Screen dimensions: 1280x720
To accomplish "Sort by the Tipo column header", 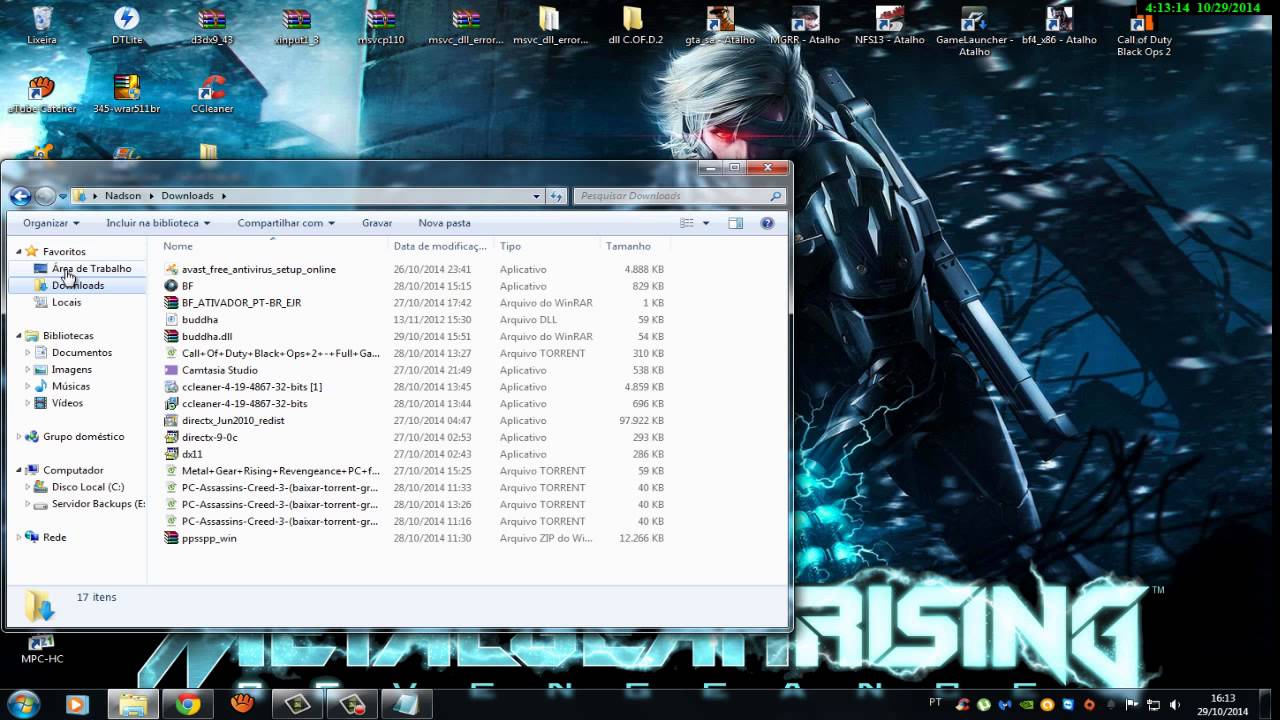I will [547, 246].
